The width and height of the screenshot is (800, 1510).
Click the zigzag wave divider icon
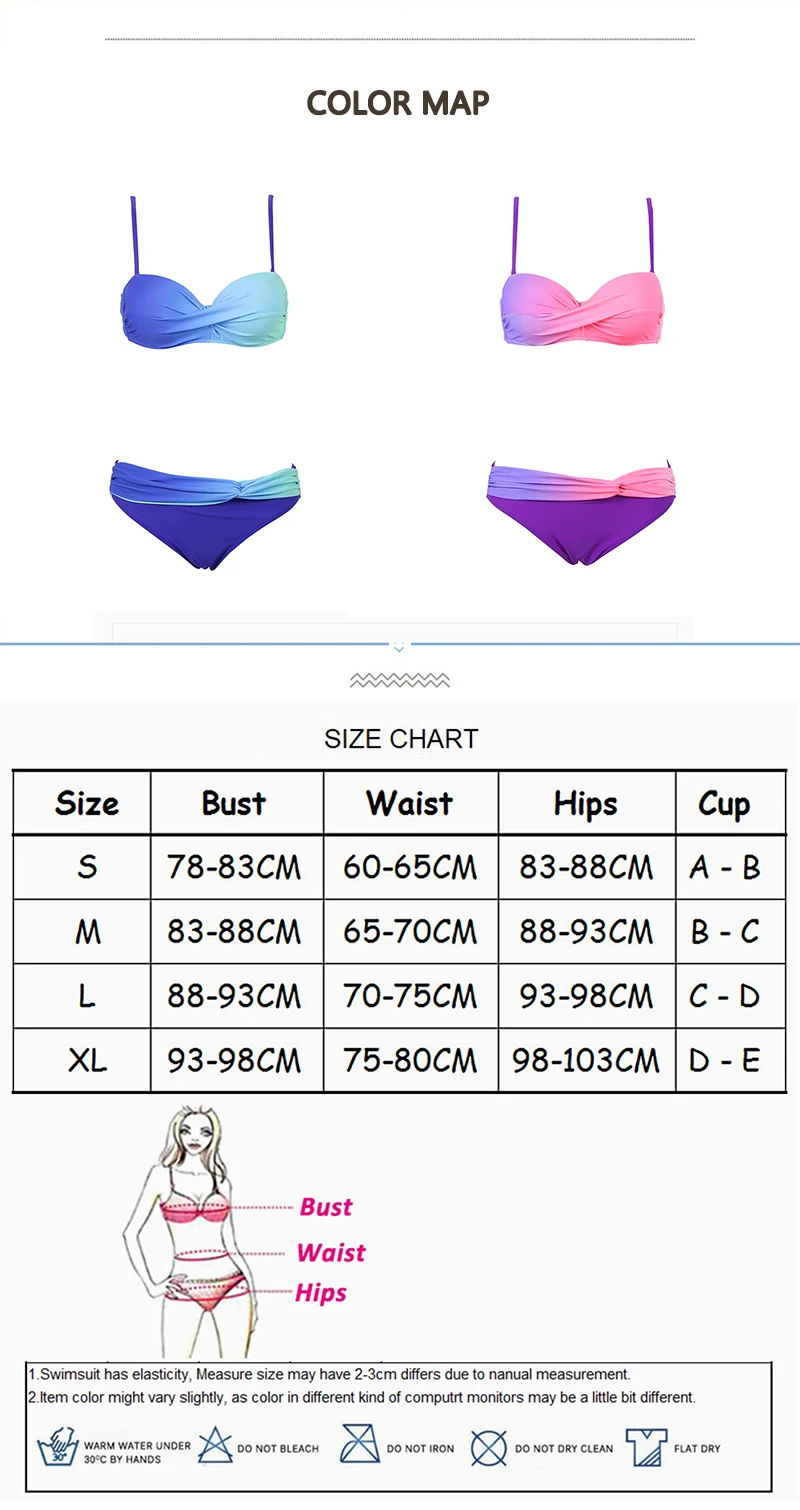pos(399,681)
